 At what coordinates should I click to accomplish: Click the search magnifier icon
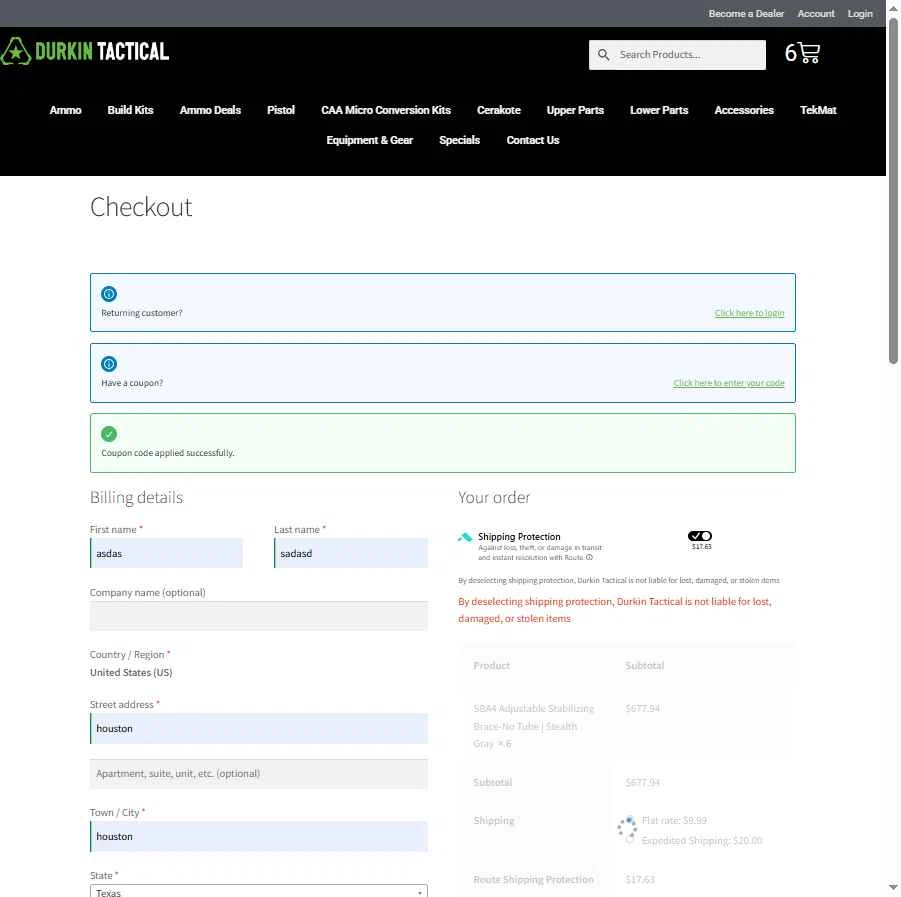tap(603, 55)
